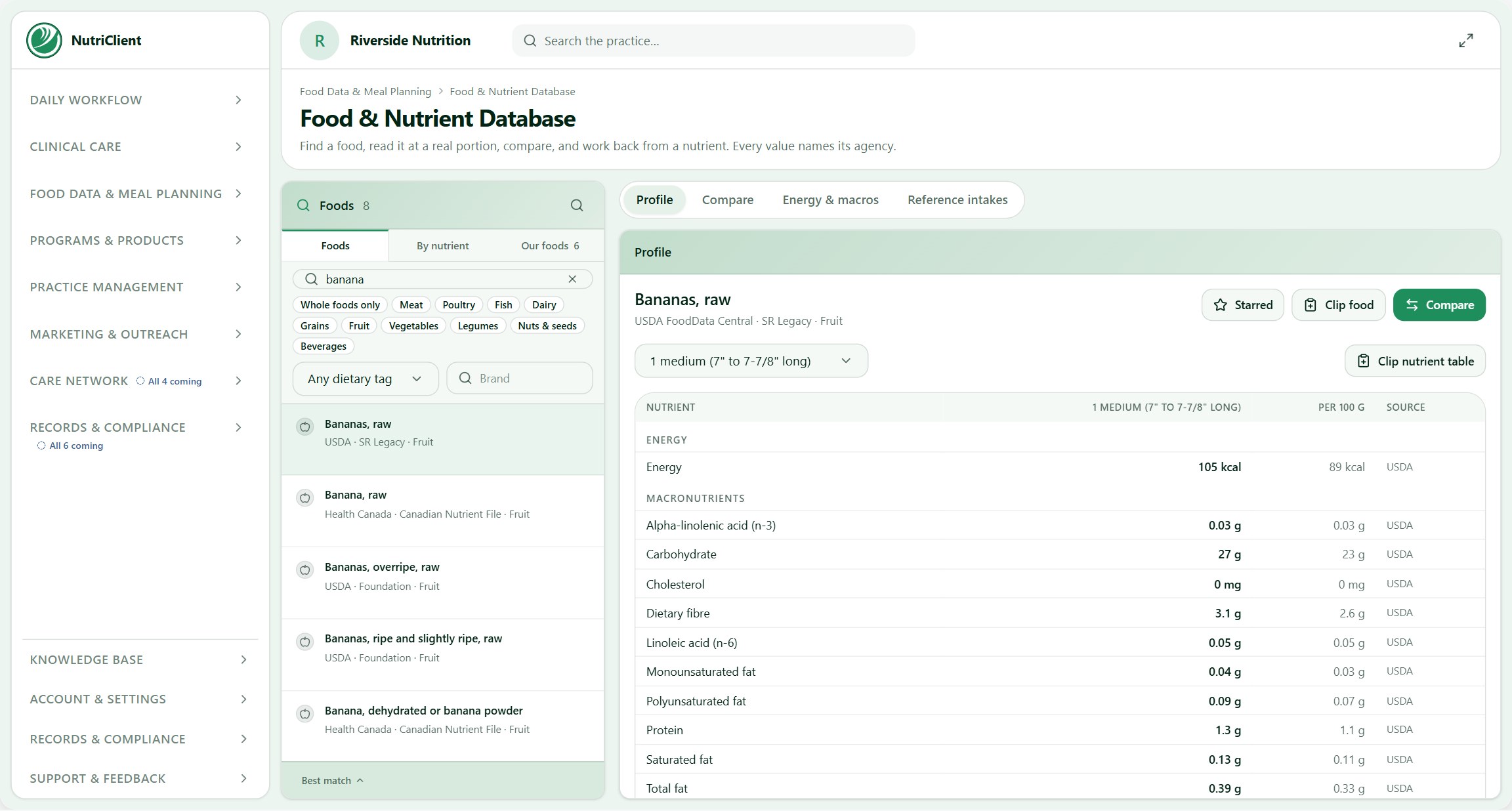The height and width of the screenshot is (811, 1512).
Task: Click the fruit icon for Banana, raw
Action: point(305,498)
